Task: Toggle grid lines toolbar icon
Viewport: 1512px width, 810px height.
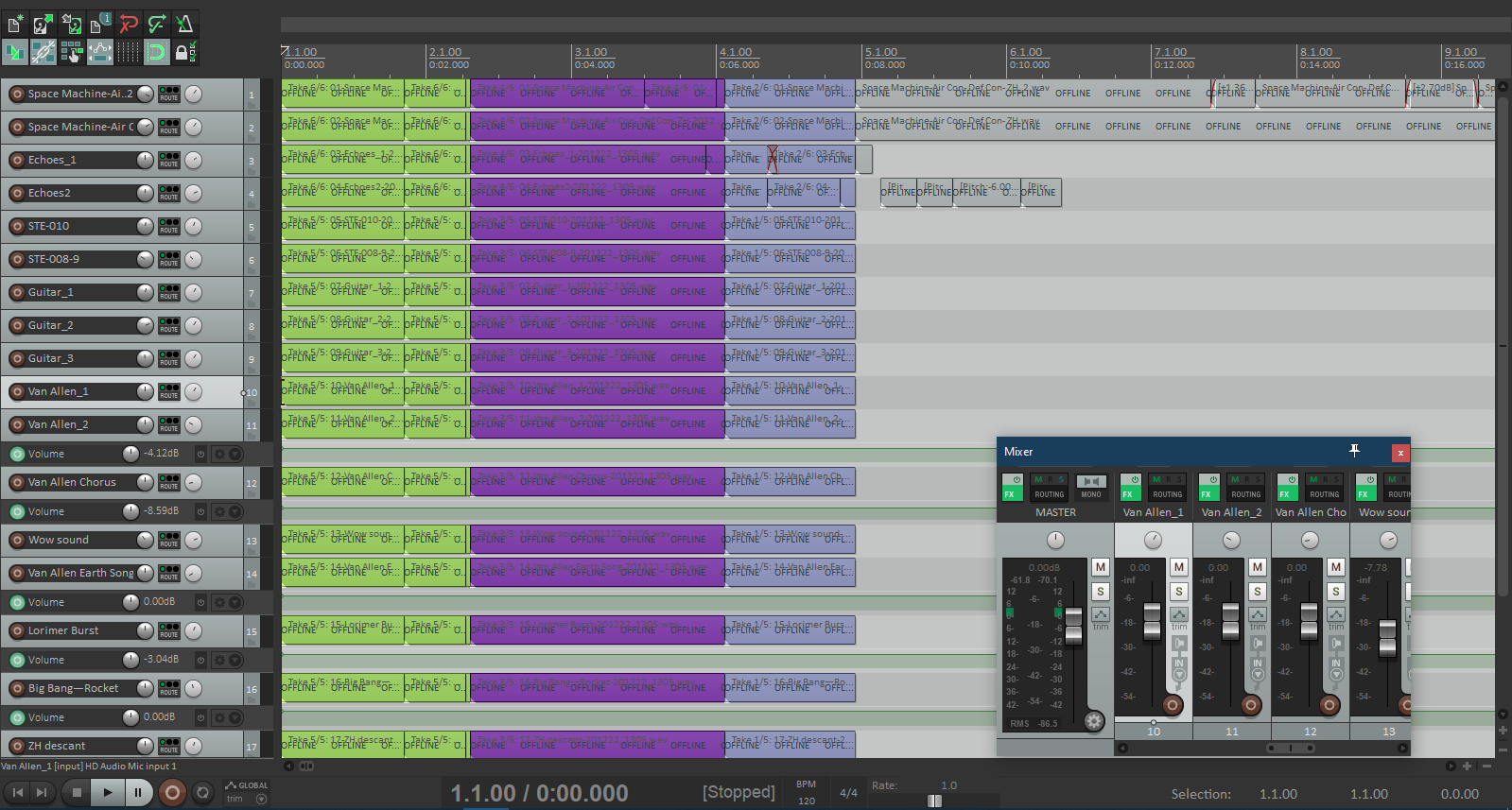Action: tap(129, 52)
